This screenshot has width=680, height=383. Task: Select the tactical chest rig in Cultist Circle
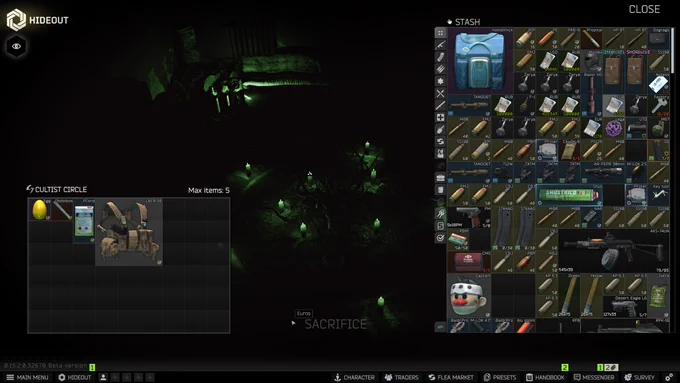[x=129, y=232]
